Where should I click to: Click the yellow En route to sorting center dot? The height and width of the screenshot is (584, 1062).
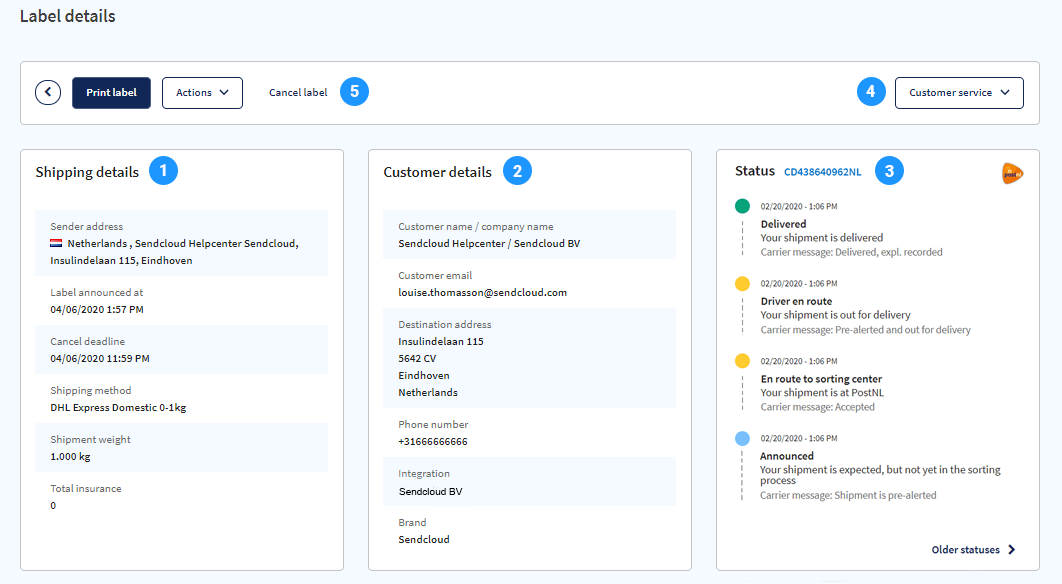point(742,361)
